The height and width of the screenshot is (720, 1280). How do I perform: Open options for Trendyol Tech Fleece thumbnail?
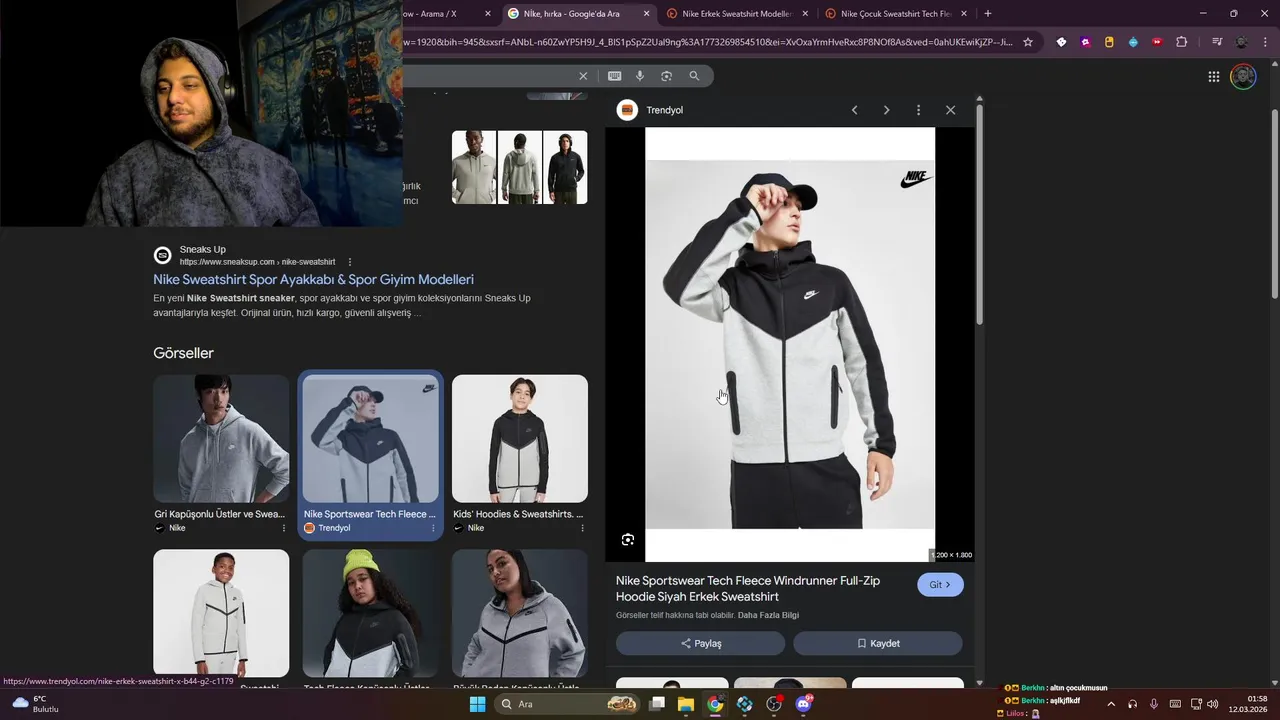pos(433,528)
